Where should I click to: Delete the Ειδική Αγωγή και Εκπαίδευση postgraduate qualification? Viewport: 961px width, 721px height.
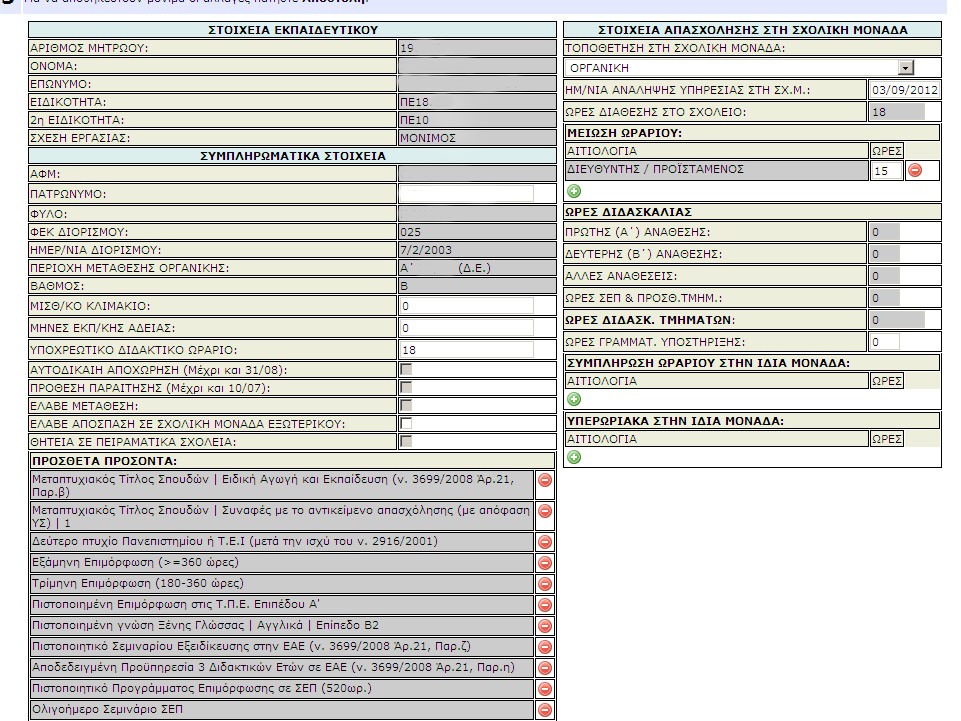(545, 481)
